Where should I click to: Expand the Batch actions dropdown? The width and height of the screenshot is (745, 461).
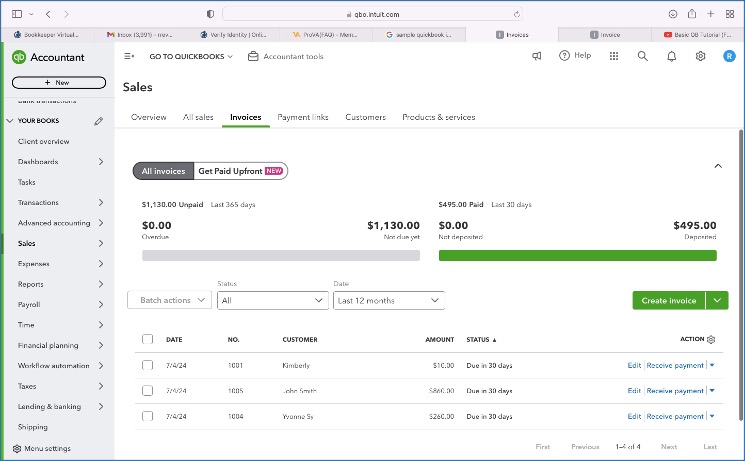(x=169, y=300)
